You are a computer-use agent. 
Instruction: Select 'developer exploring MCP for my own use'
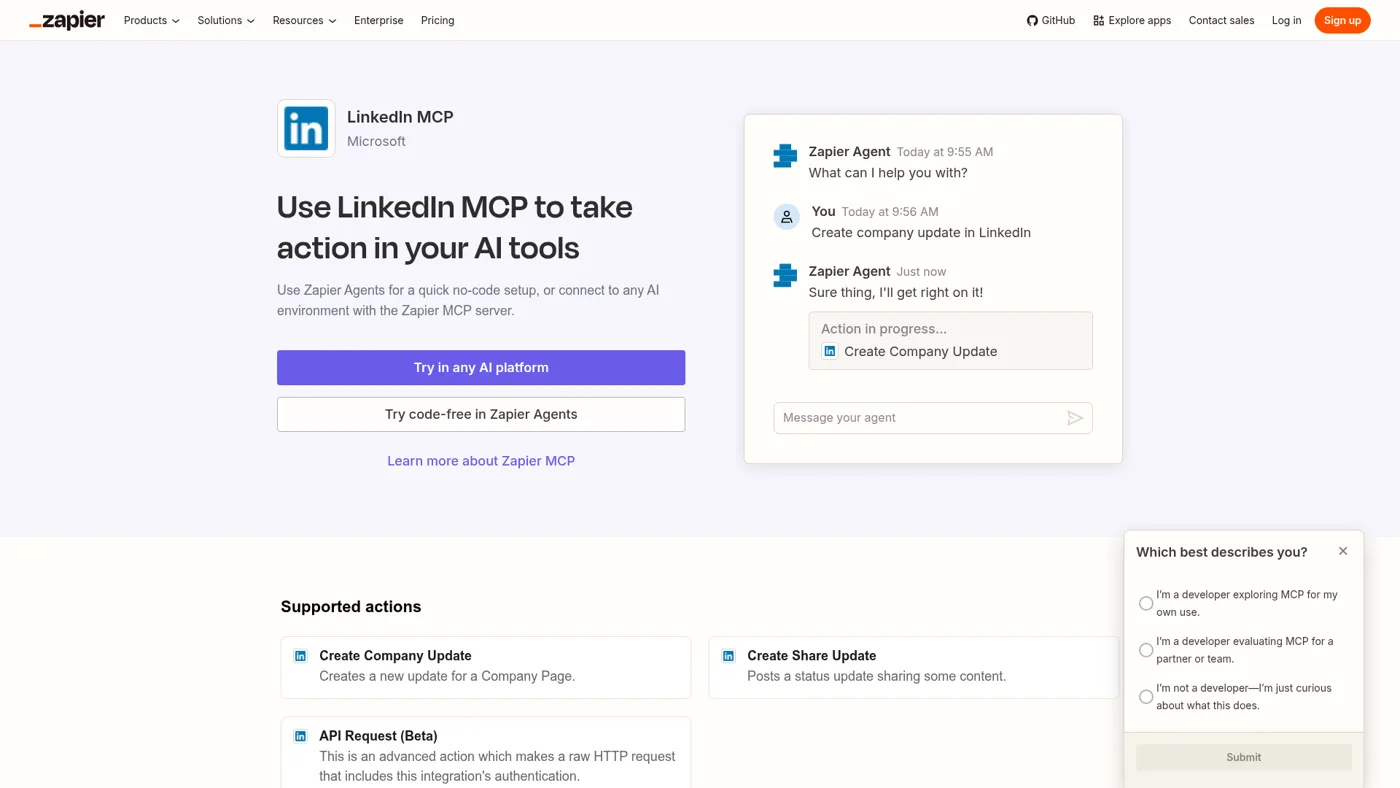pos(1146,603)
